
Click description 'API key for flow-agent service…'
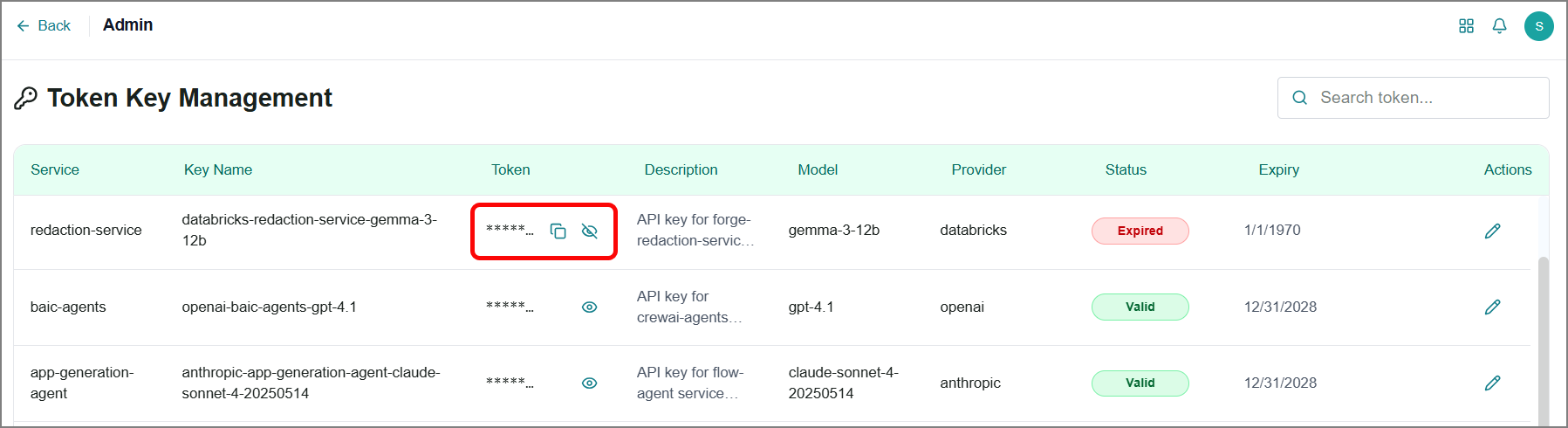click(690, 383)
